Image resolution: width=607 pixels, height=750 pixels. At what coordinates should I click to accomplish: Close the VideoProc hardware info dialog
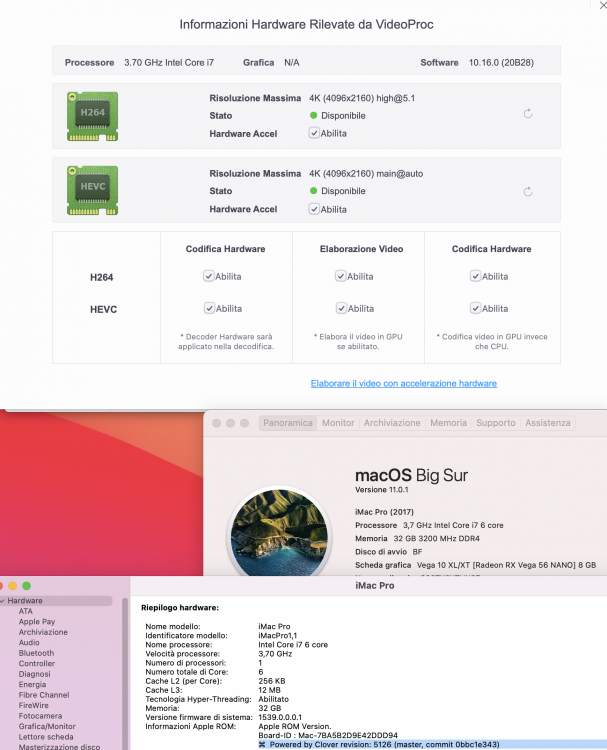coord(603,6)
